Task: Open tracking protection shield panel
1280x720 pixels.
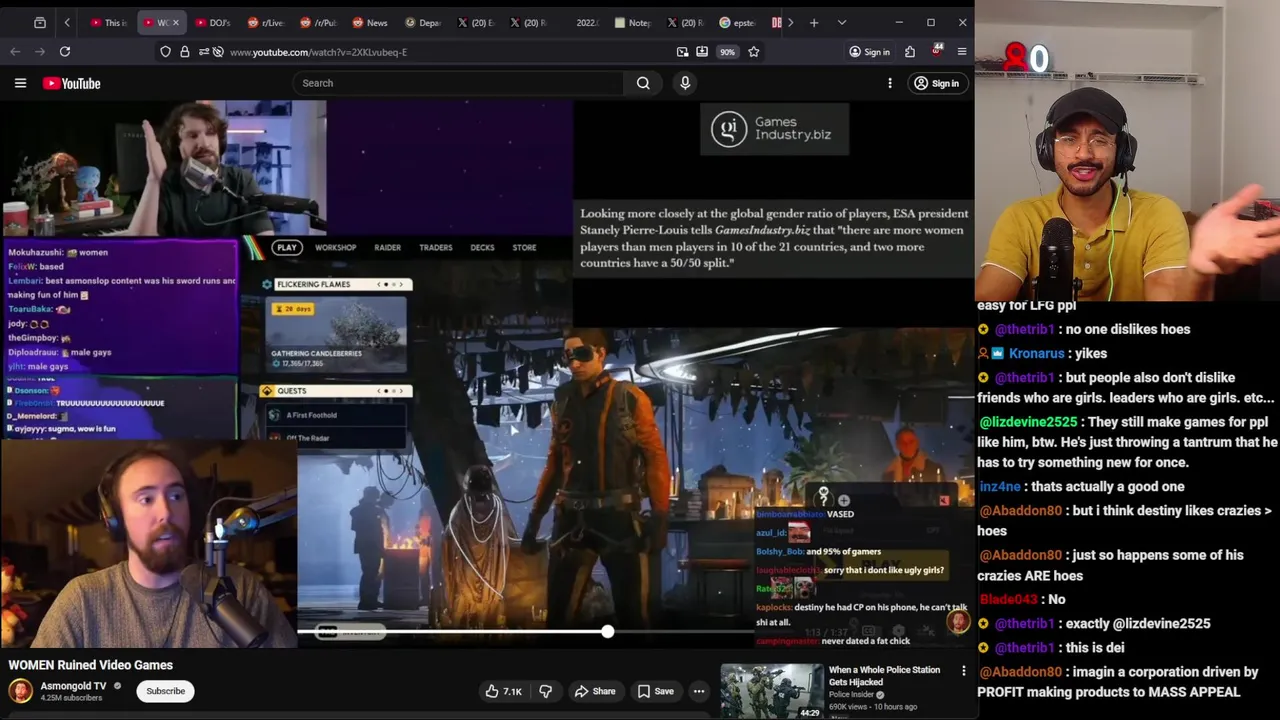Action: point(165,52)
